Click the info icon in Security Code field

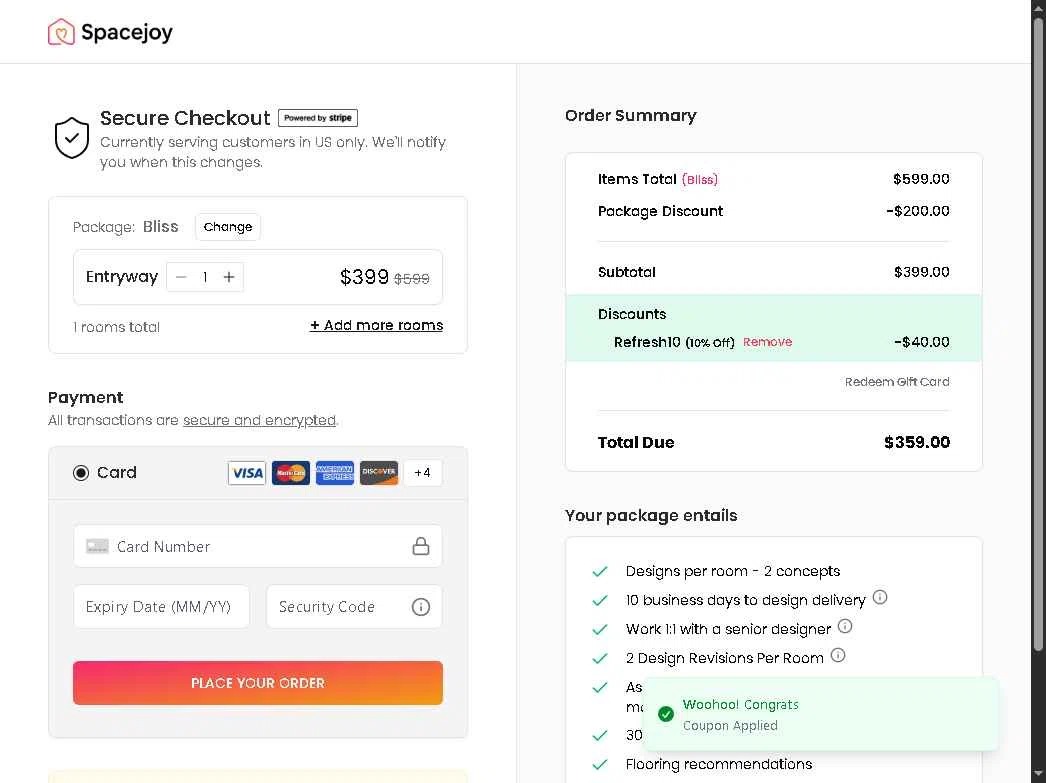(x=420, y=607)
